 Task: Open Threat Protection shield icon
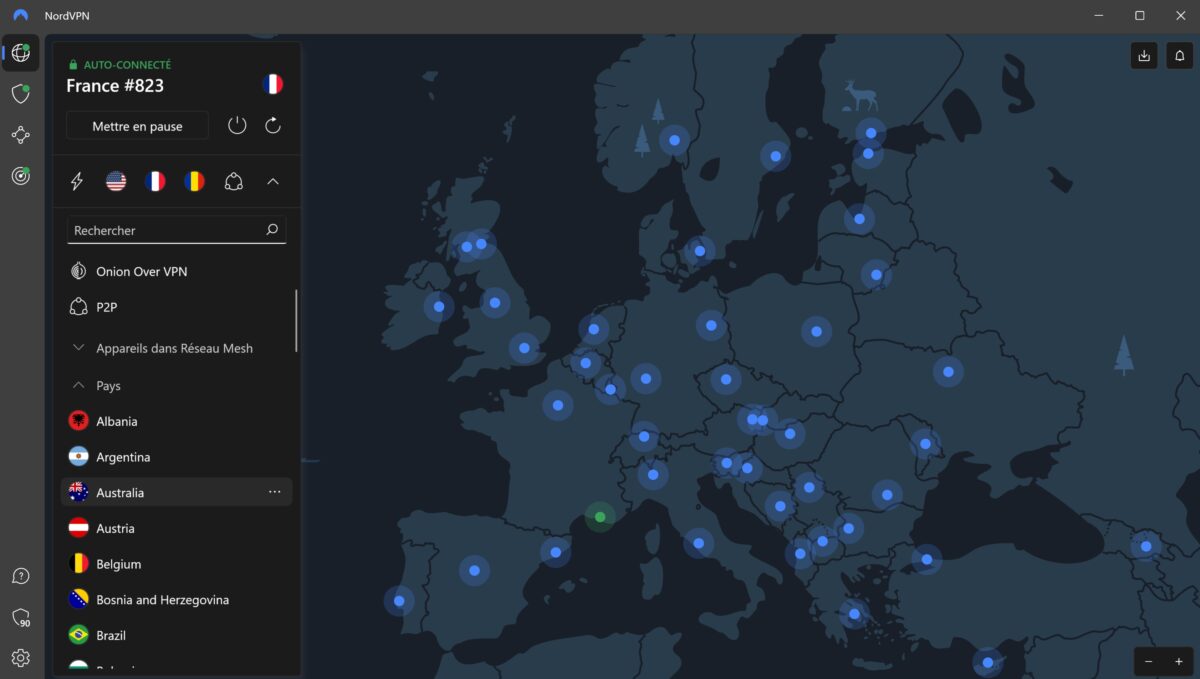coord(21,94)
